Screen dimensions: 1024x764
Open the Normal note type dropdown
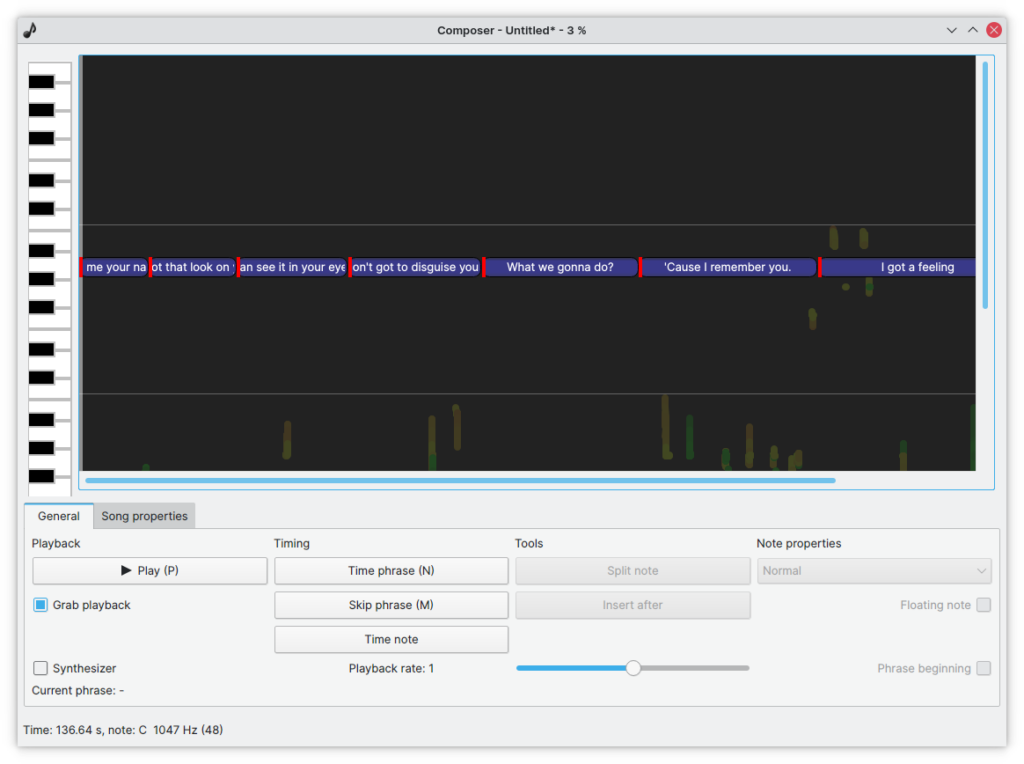874,571
